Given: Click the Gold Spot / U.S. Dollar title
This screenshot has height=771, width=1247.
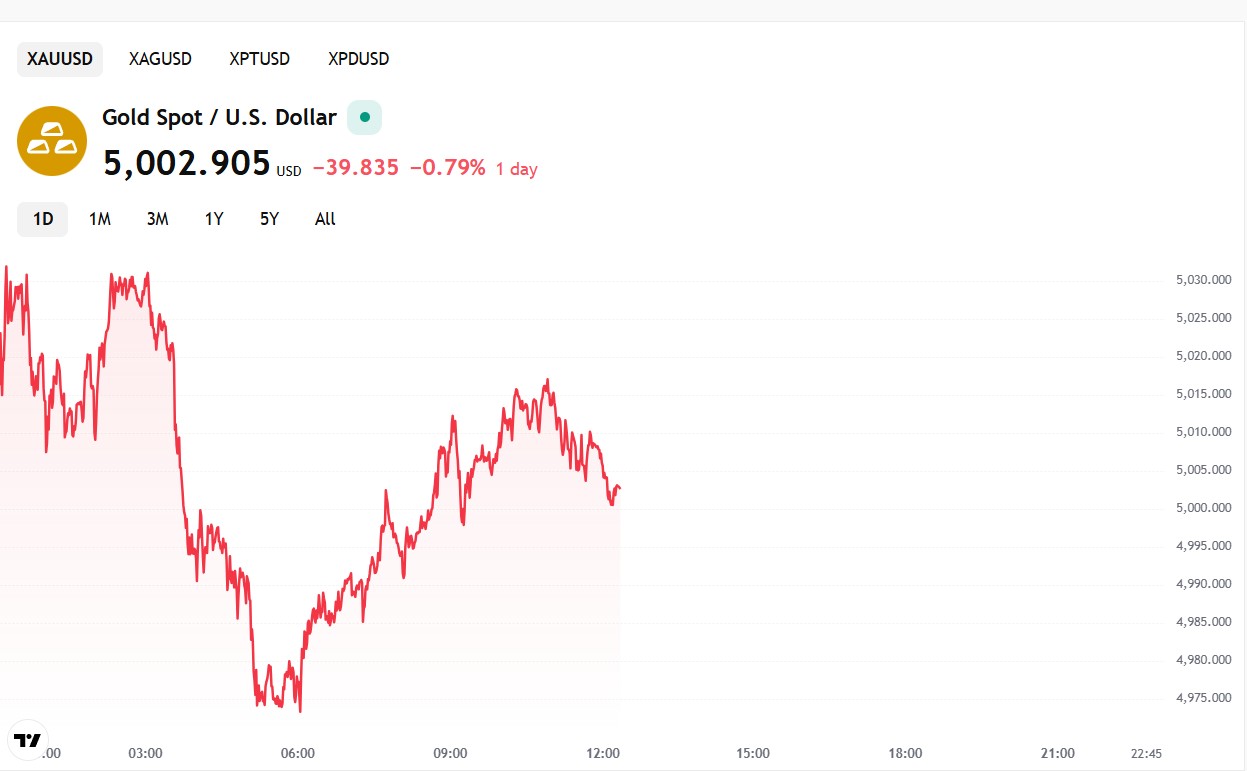Looking at the screenshot, I should (219, 117).
